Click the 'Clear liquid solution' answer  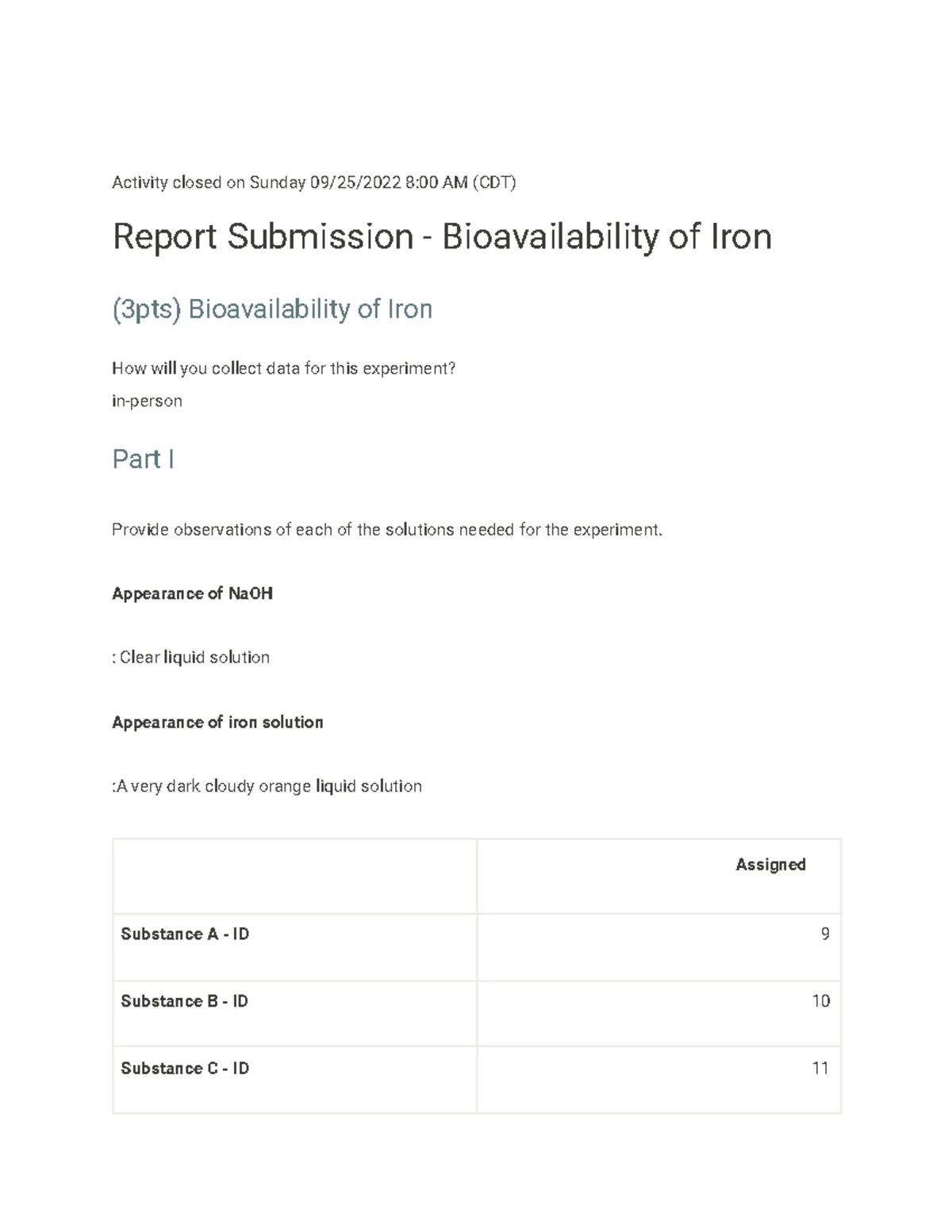[x=194, y=658]
